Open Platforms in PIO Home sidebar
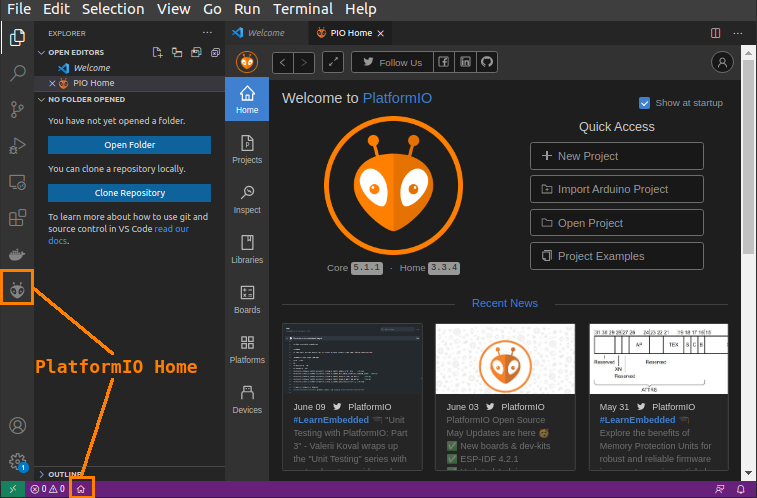 click(247, 349)
